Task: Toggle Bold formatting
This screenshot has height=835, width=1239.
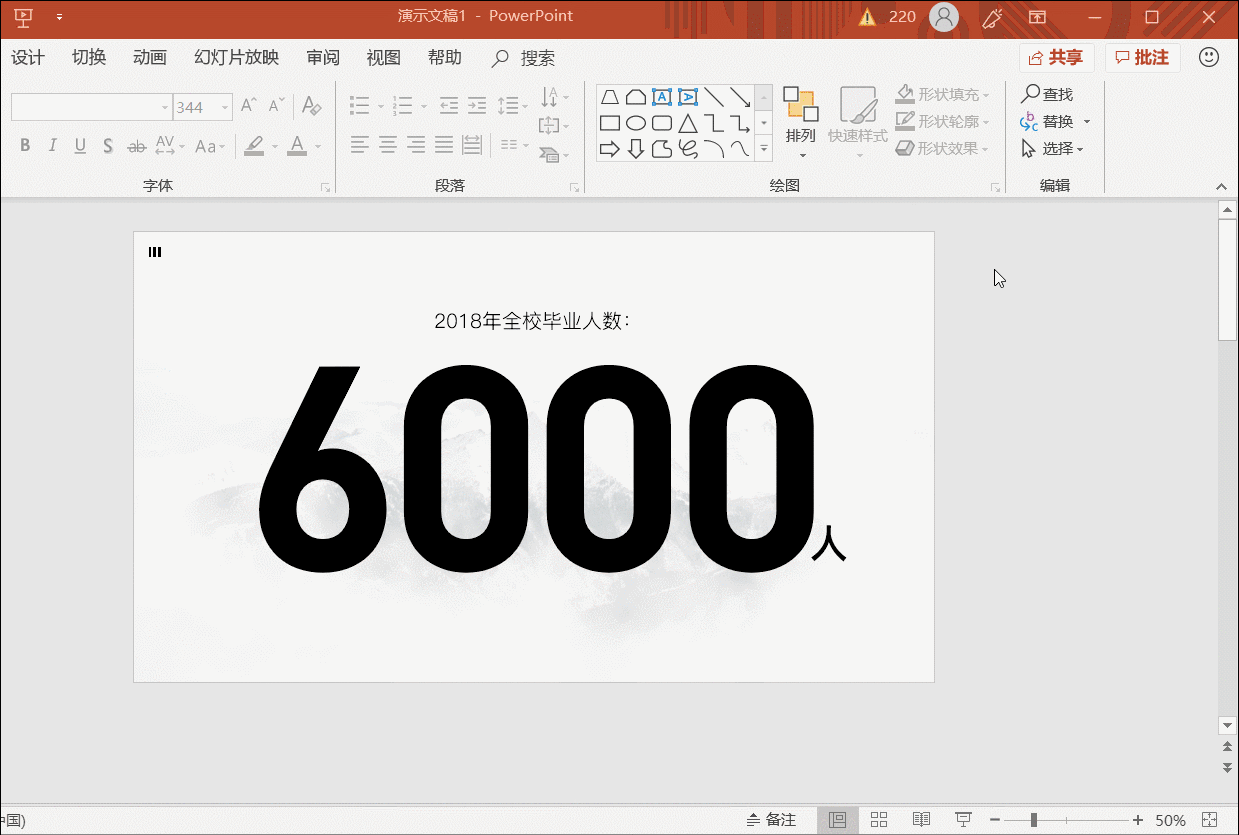Action: coord(25,146)
